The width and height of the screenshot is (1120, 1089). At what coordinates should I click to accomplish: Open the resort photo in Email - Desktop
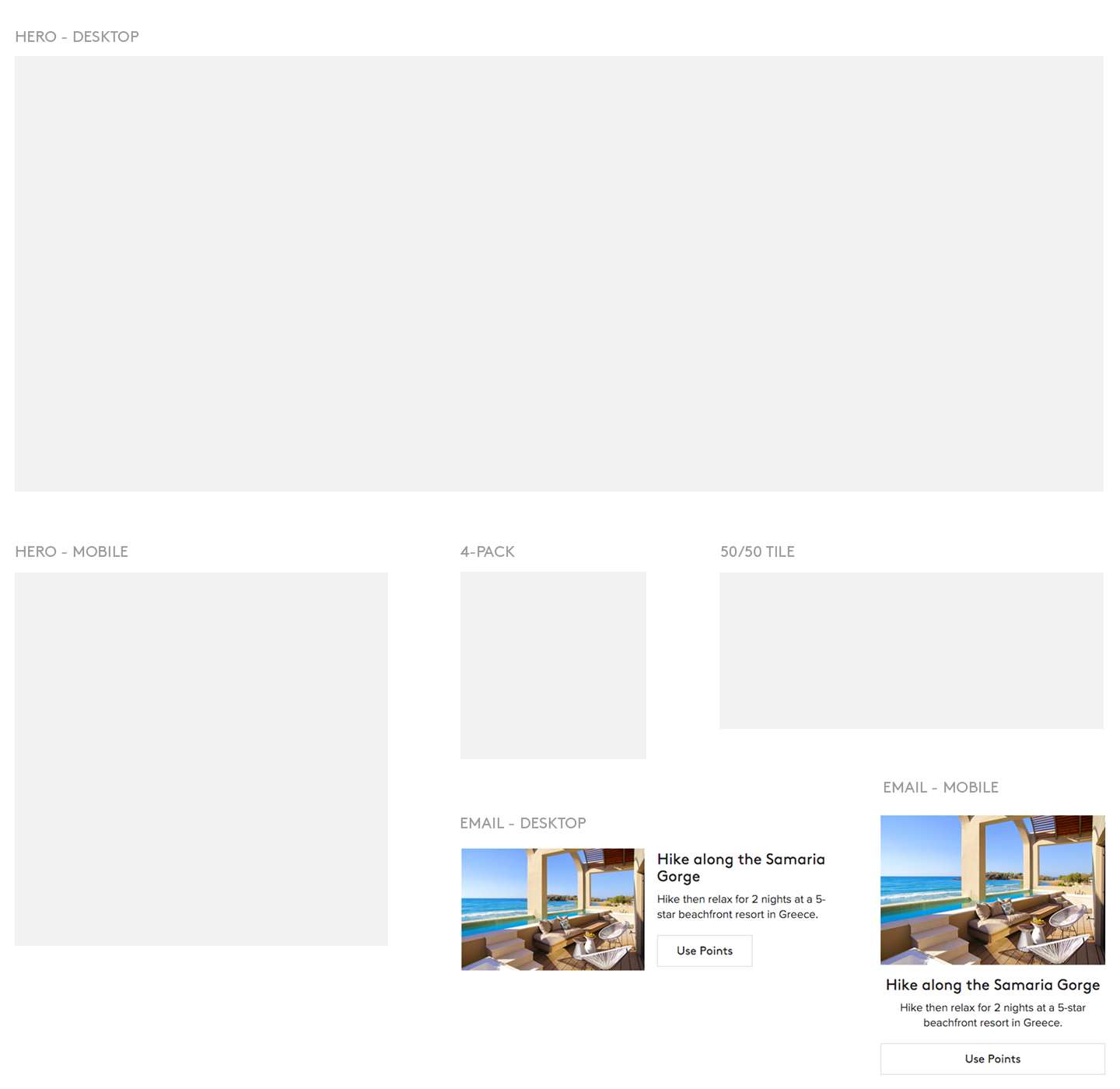552,909
